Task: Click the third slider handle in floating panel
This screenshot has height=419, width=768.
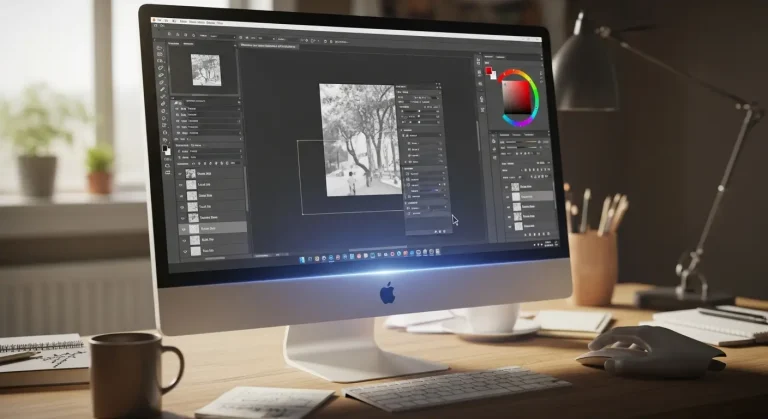Action: click(419, 122)
